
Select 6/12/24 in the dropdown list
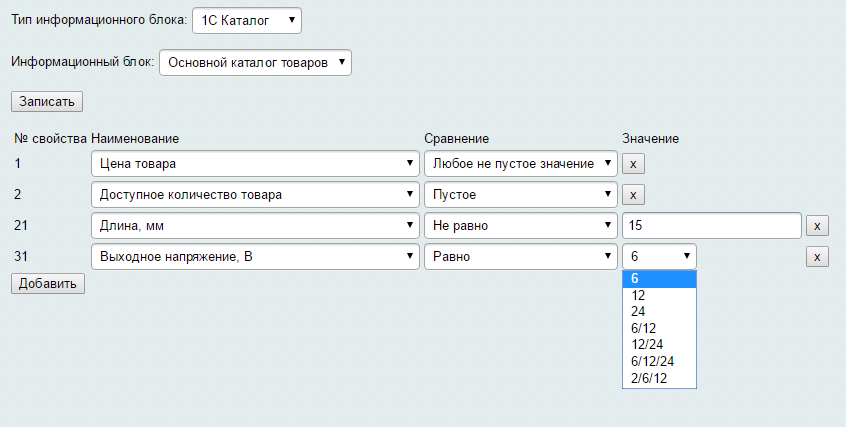click(x=659, y=361)
